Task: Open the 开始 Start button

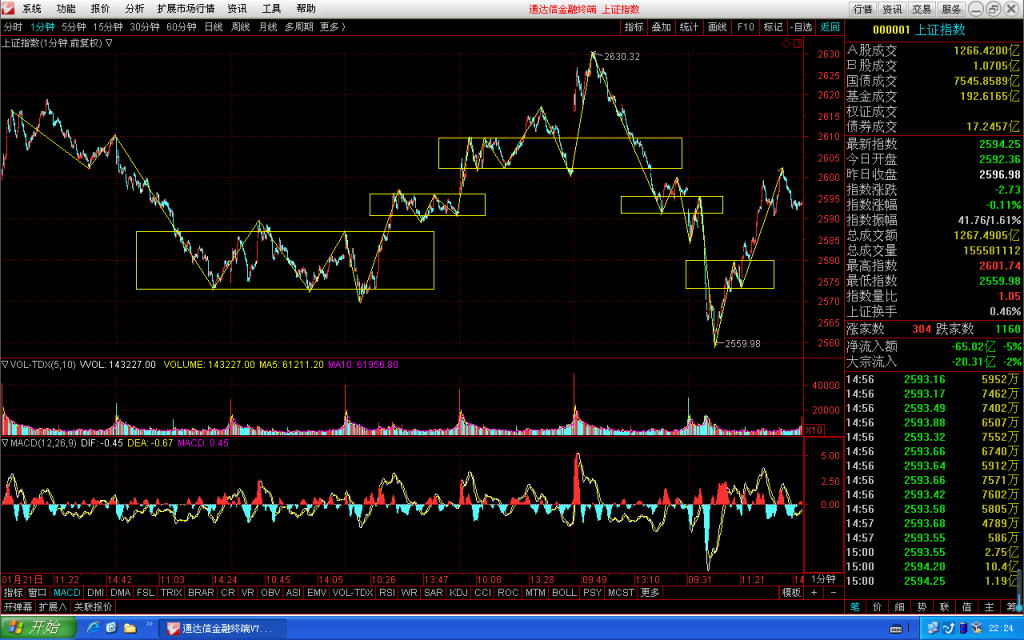Action: pos(39,628)
